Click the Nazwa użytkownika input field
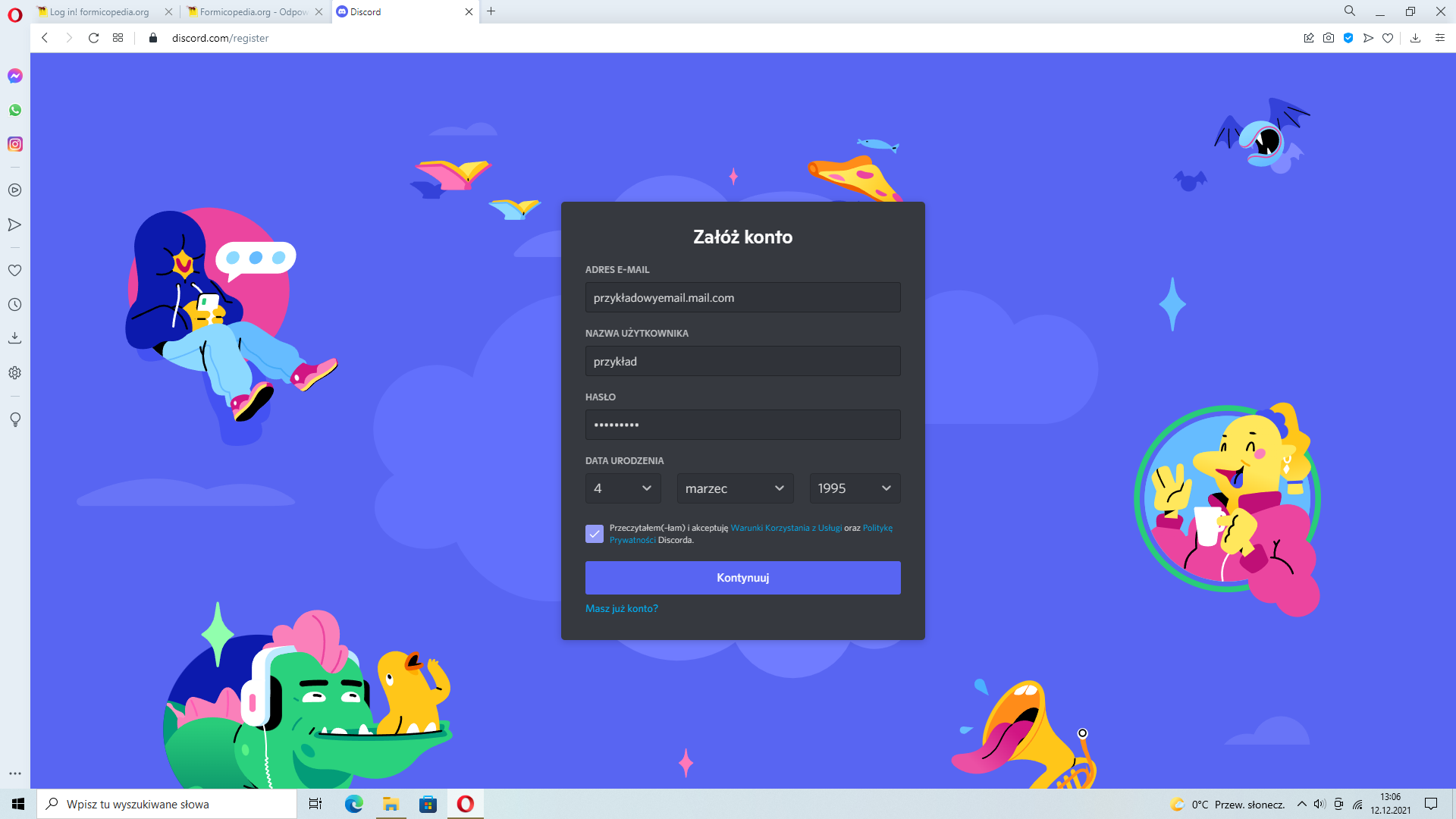 coord(742,361)
